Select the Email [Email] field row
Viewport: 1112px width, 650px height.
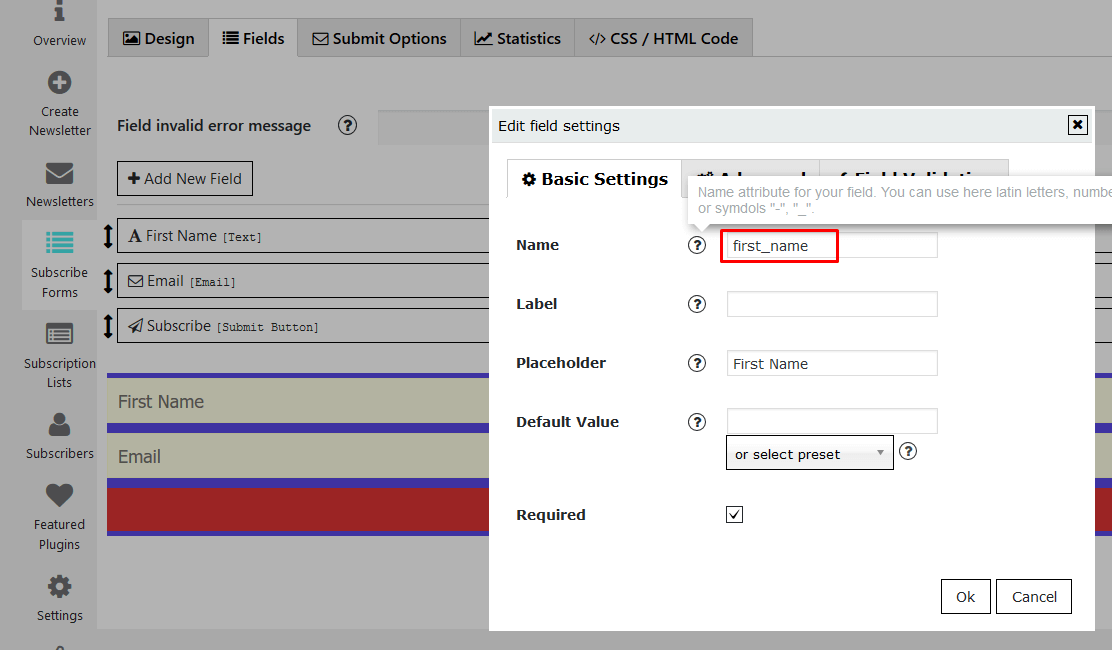[x=303, y=281]
